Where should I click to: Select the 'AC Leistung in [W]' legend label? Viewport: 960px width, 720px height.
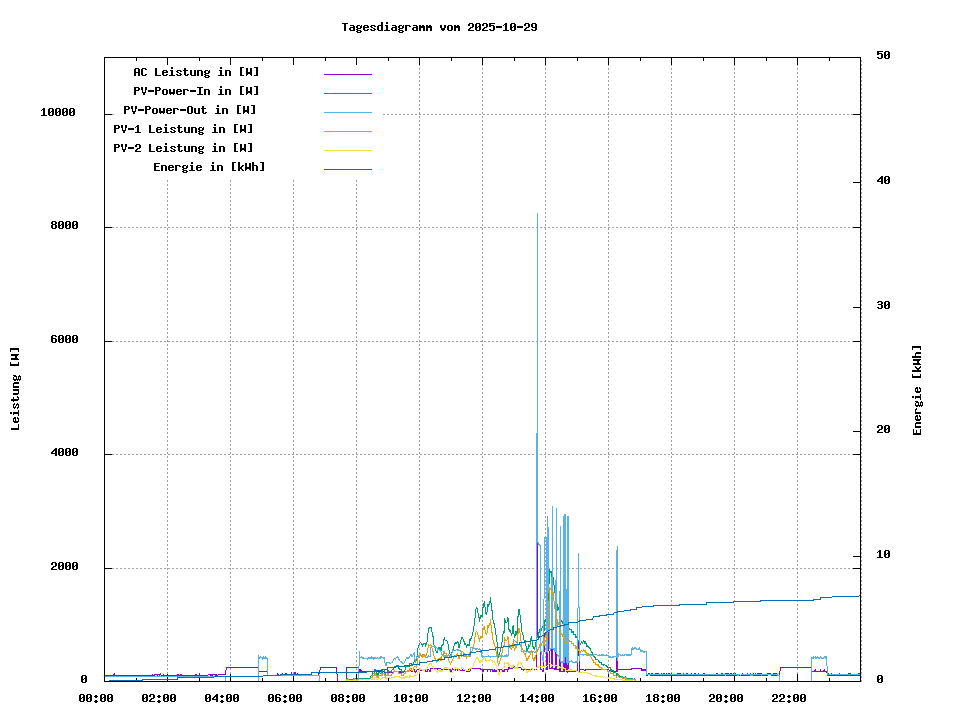pos(196,72)
